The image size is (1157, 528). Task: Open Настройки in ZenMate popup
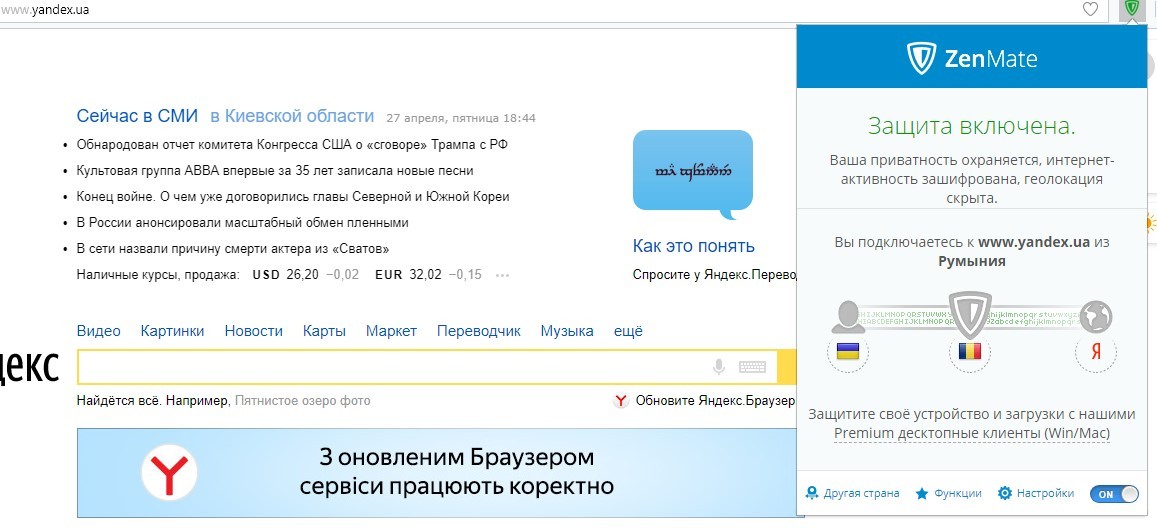click(1035, 493)
